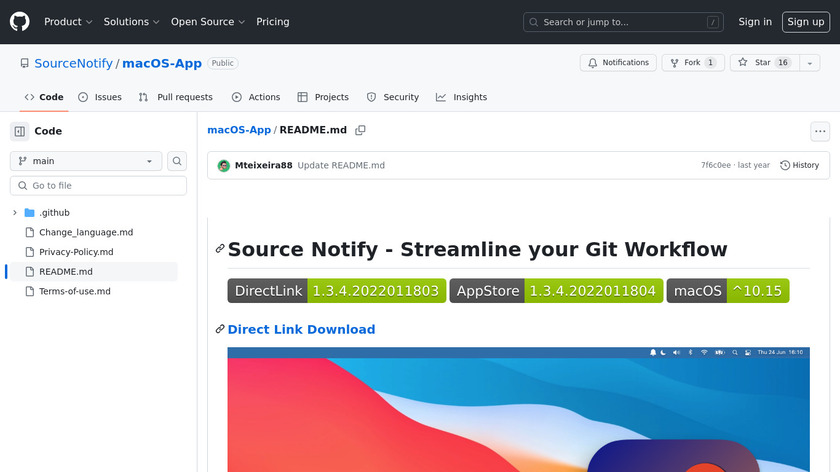View commit History

tap(799, 165)
